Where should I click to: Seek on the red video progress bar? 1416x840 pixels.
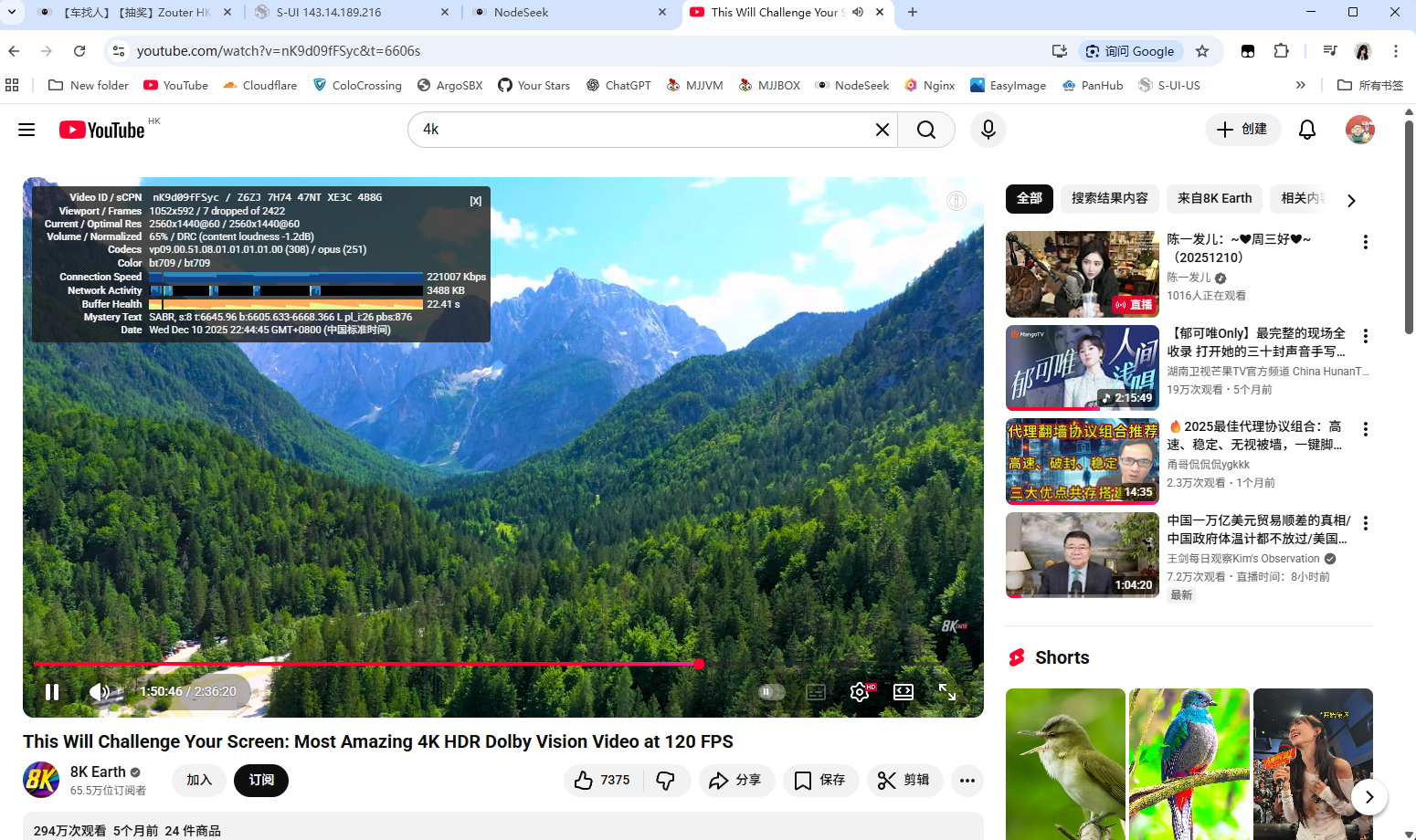click(365, 664)
